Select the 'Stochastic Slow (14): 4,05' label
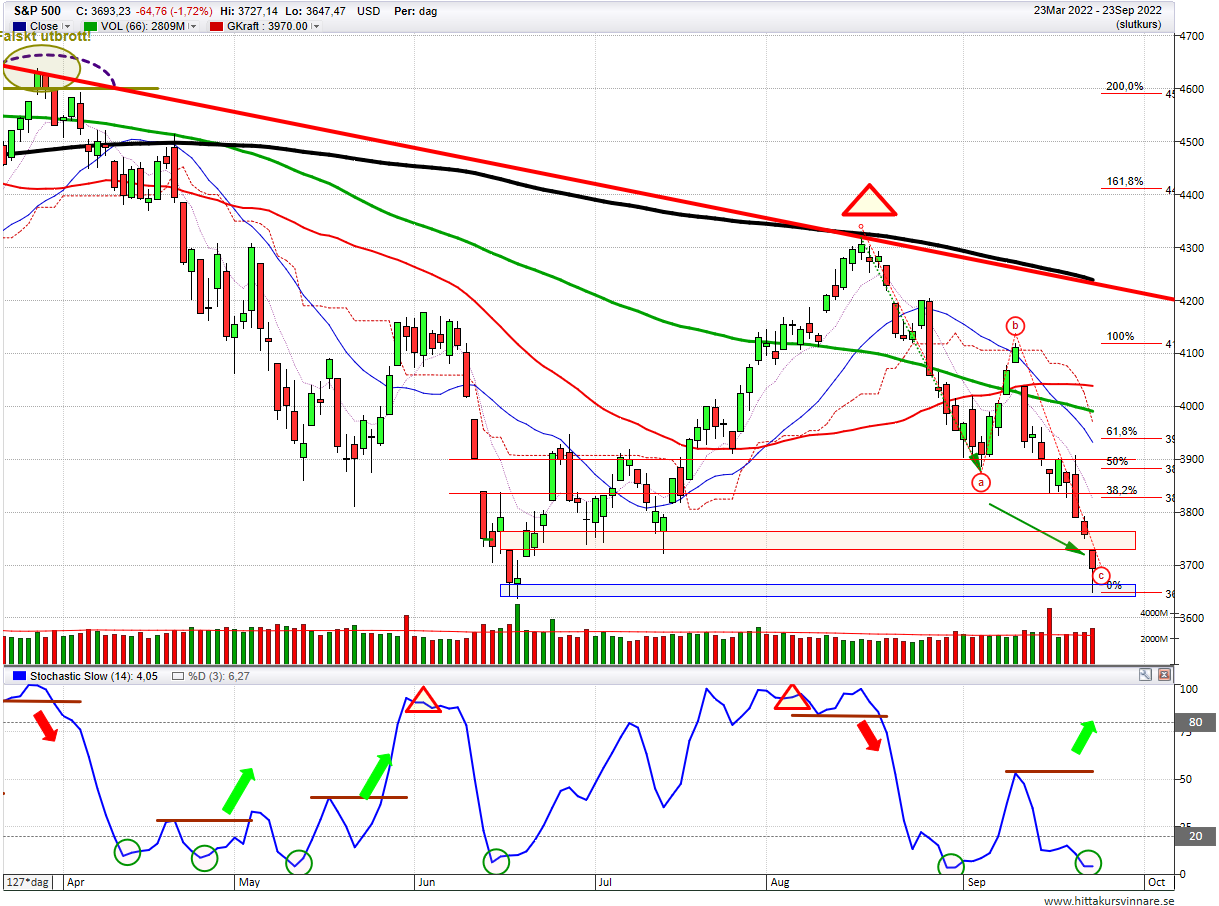This screenshot has height=906, width=1219. [93, 676]
